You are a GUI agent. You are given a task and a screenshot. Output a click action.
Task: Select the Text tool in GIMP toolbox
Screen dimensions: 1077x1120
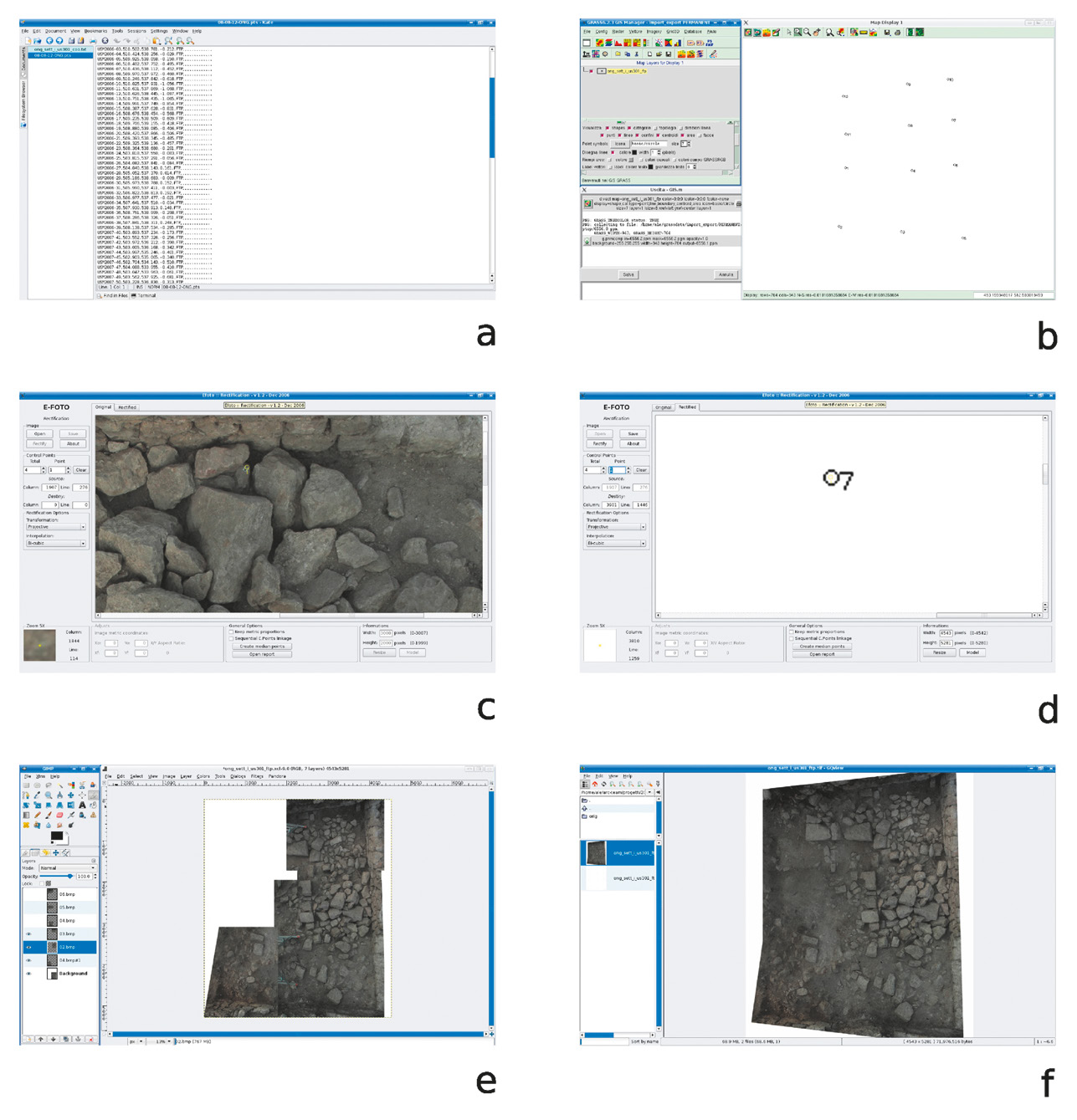click(x=83, y=805)
